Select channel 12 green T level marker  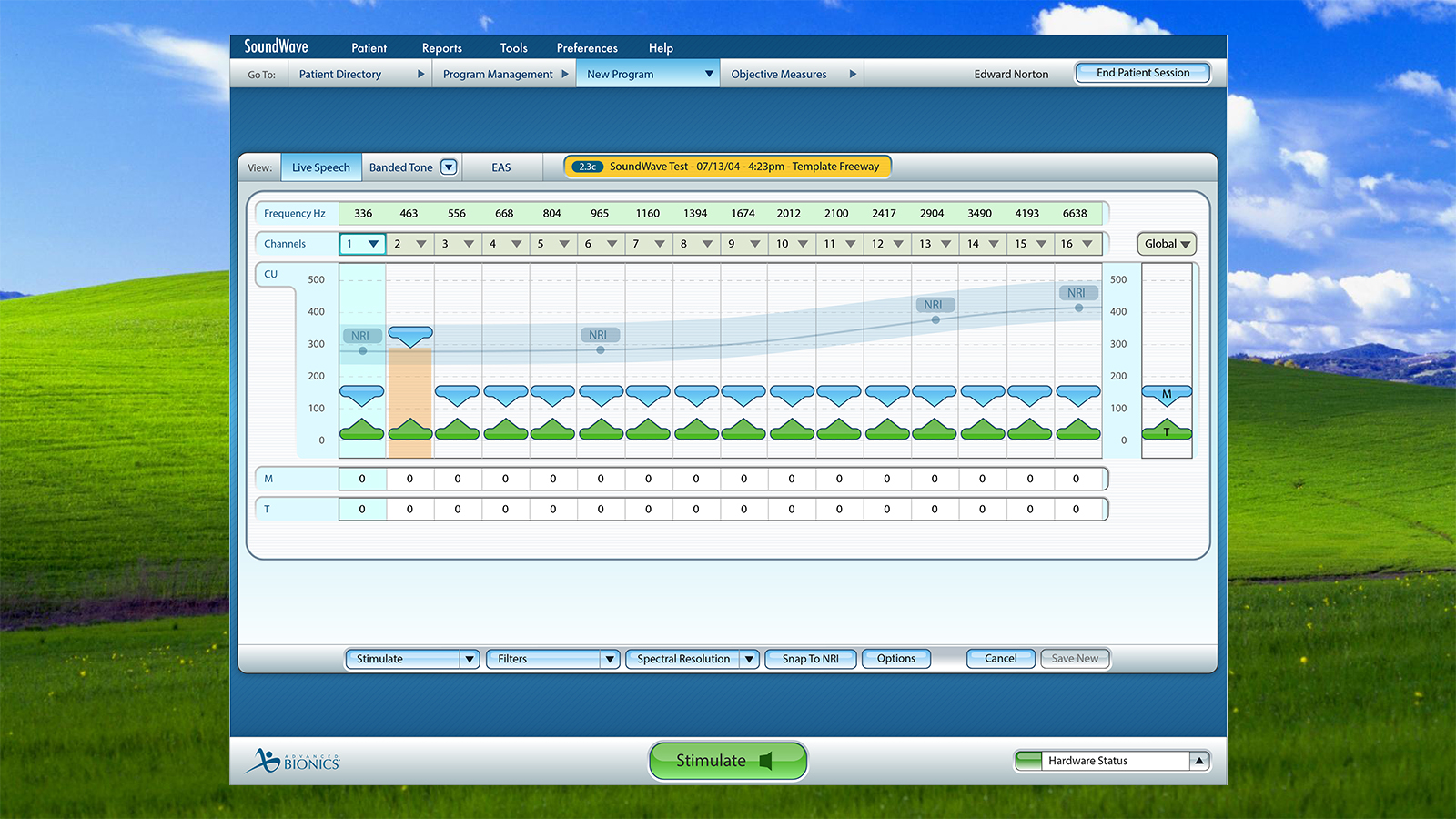click(887, 430)
